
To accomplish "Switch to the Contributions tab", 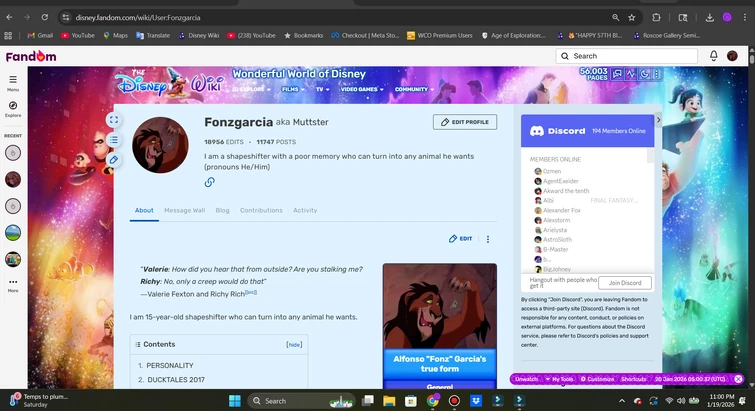I will (x=261, y=210).
